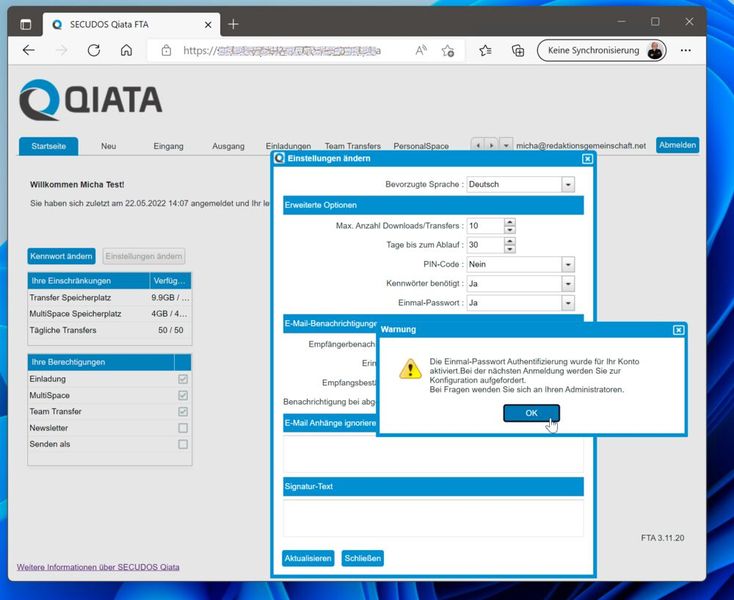Open Bevorzugte Sprache dropdown

(x=568, y=184)
